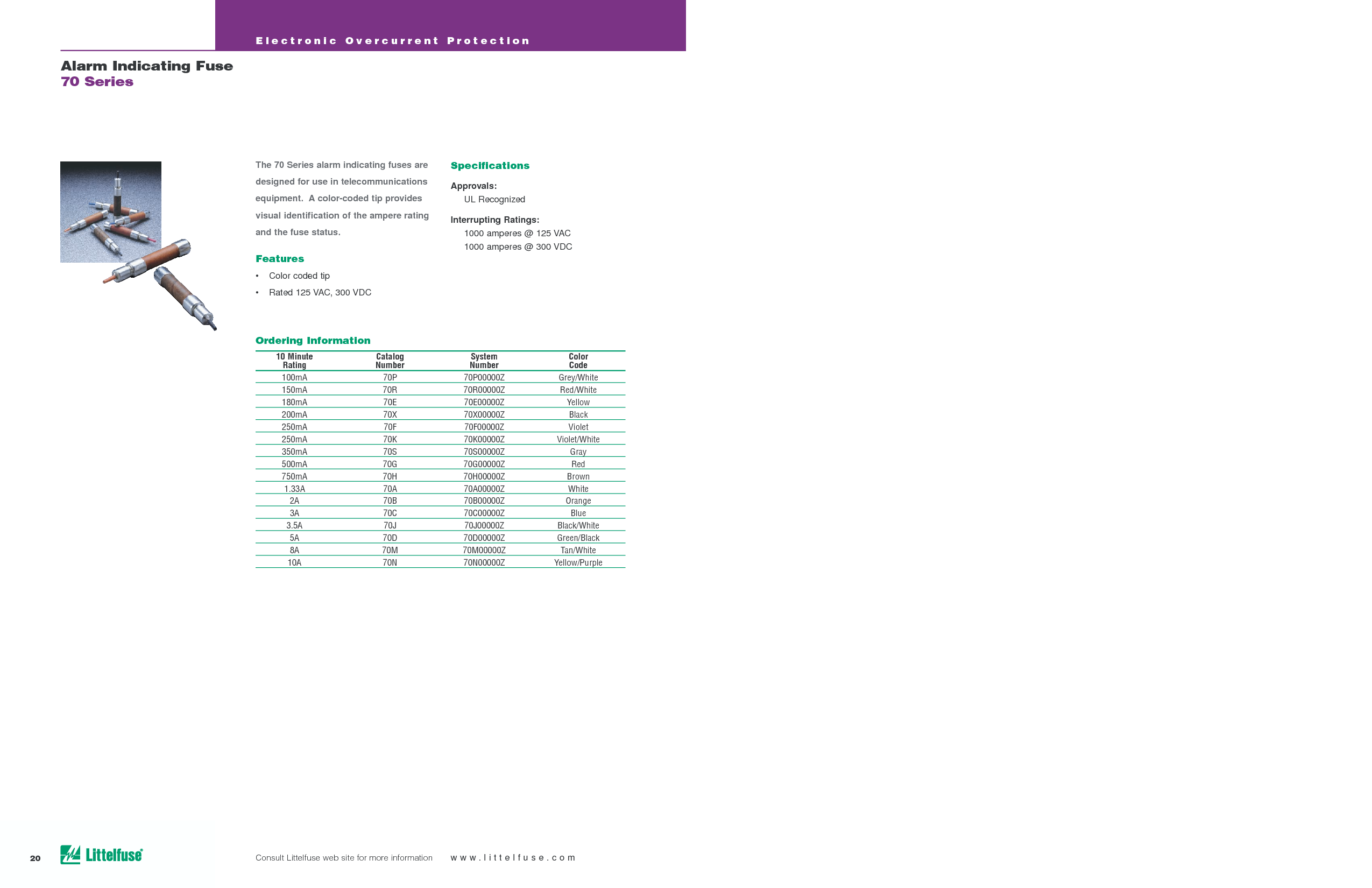Click the fuse product photo thumbnail
Screen dimensions: 1372x888
point(111,212)
